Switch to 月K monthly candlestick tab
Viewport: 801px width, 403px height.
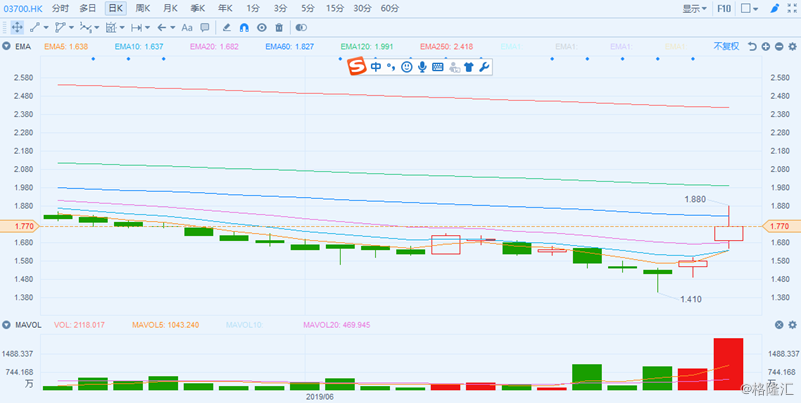click(171, 8)
